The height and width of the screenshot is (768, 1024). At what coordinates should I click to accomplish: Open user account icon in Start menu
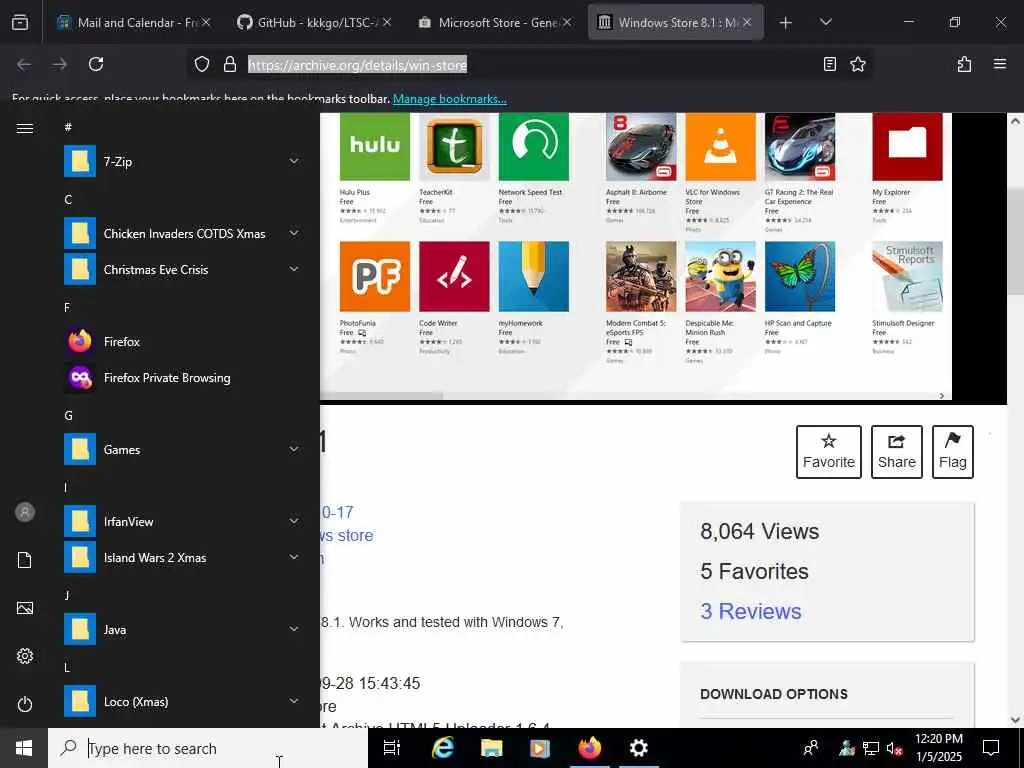pyautogui.click(x=25, y=512)
